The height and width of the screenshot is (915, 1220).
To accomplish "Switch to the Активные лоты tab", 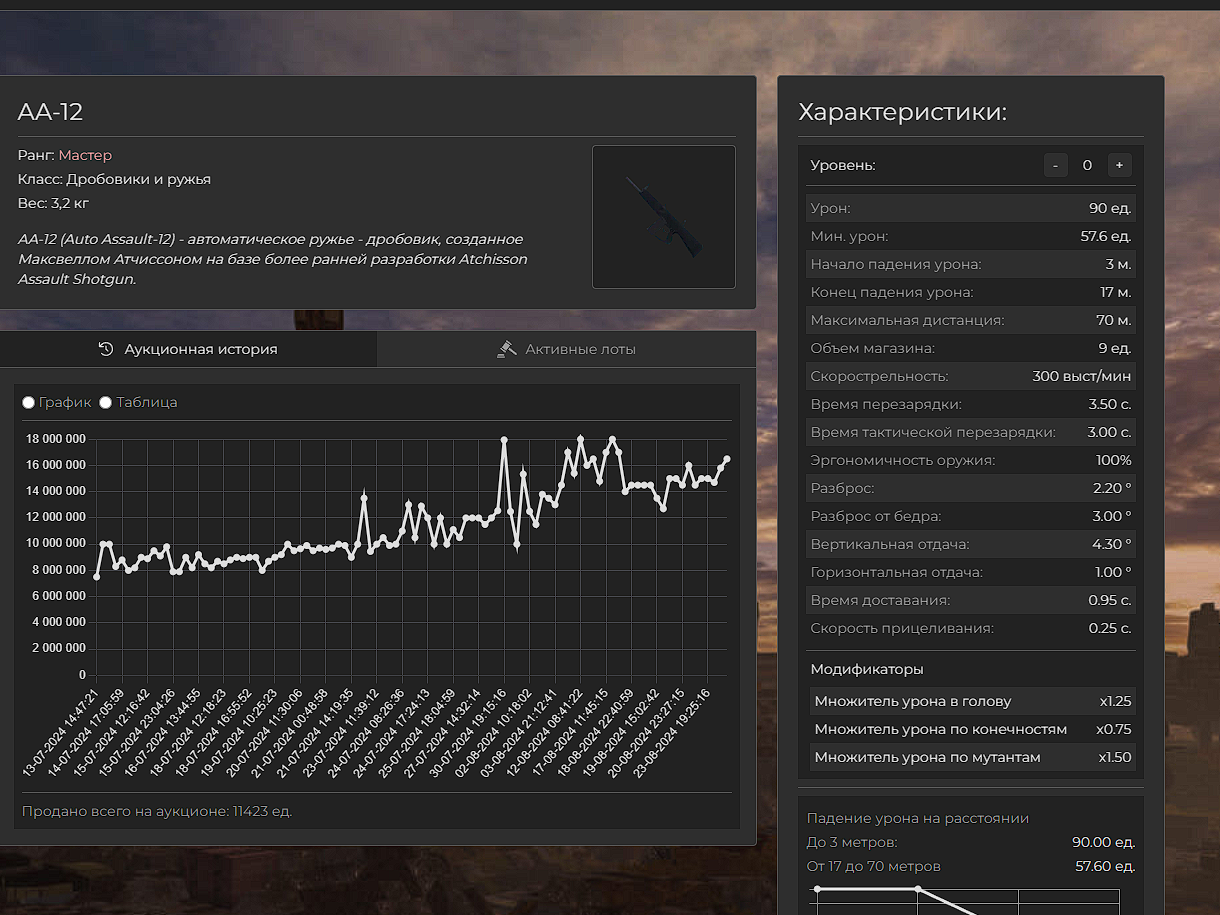I will point(566,349).
